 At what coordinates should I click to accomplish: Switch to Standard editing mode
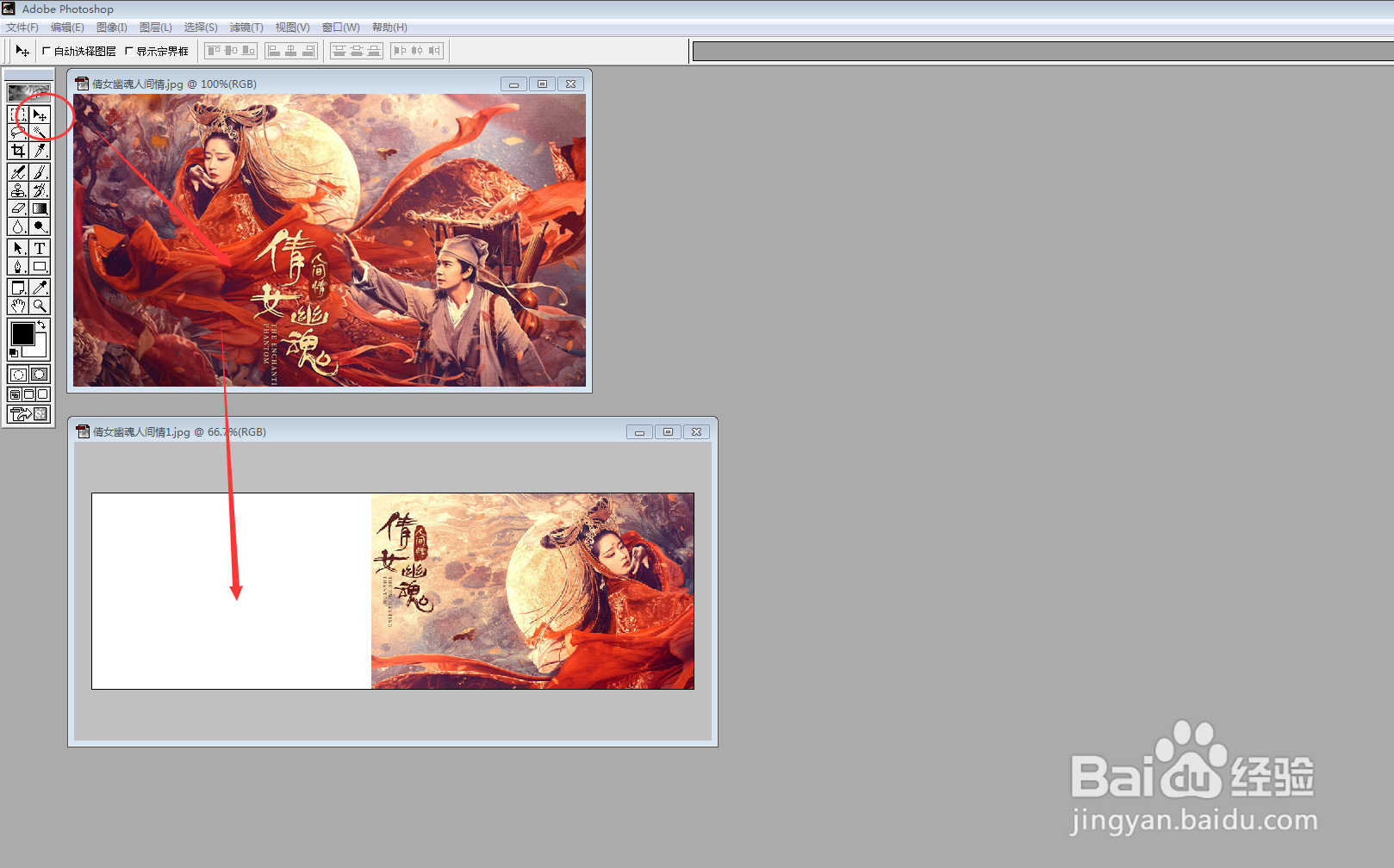[x=18, y=375]
